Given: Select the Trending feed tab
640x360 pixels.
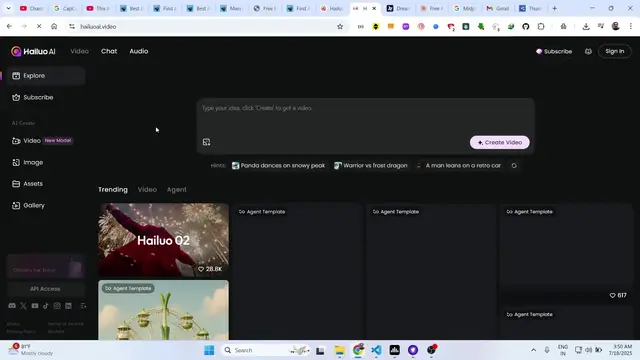Looking at the screenshot, I should click(x=113, y=190).
